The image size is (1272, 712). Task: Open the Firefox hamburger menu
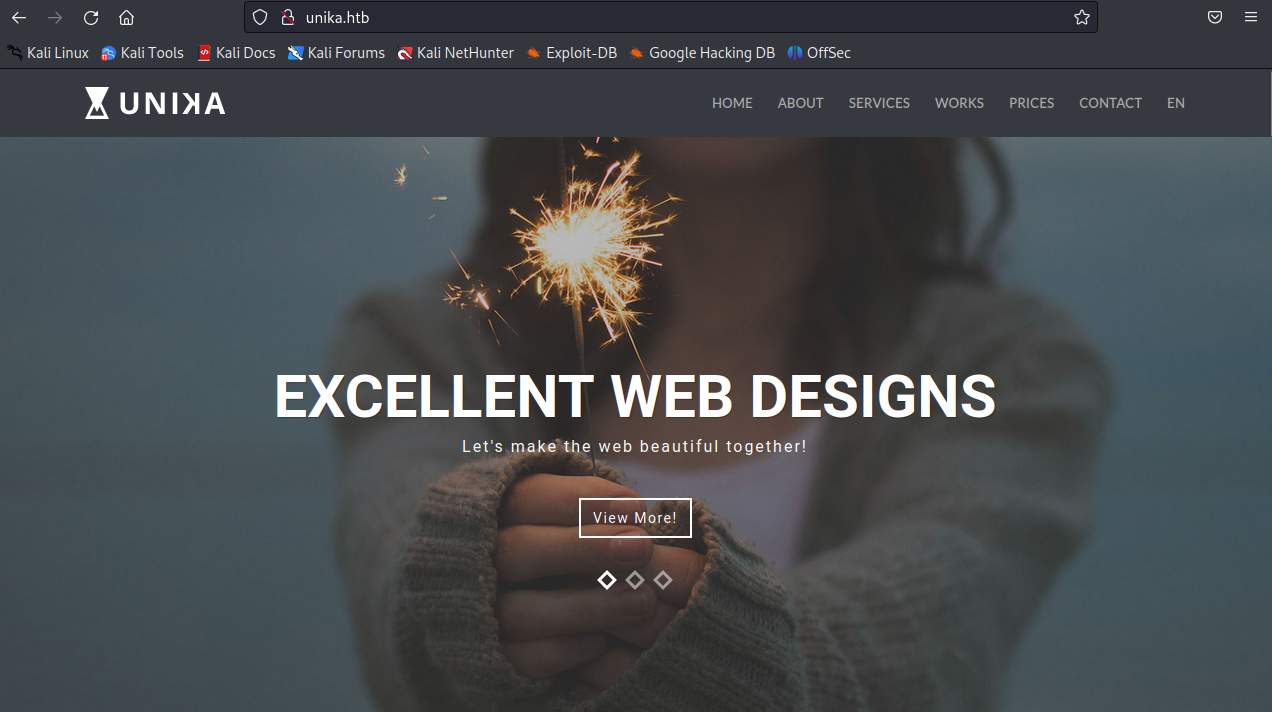pos(1251,17)
